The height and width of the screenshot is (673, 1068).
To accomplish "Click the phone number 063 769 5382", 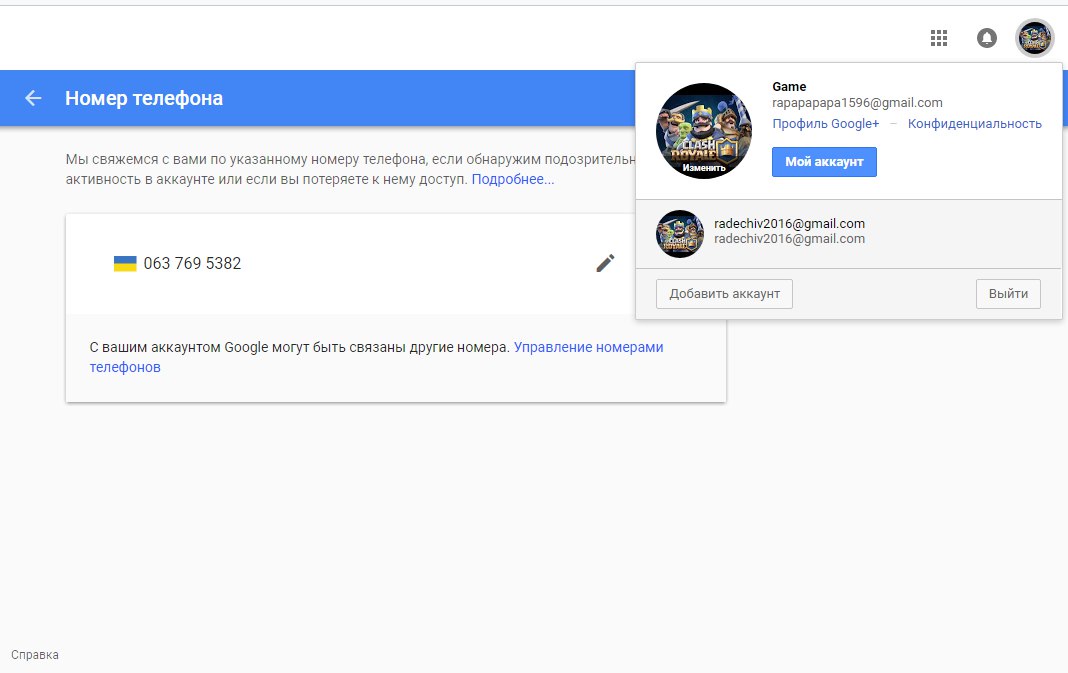I will pyautogui.click(x=192, y=264).
